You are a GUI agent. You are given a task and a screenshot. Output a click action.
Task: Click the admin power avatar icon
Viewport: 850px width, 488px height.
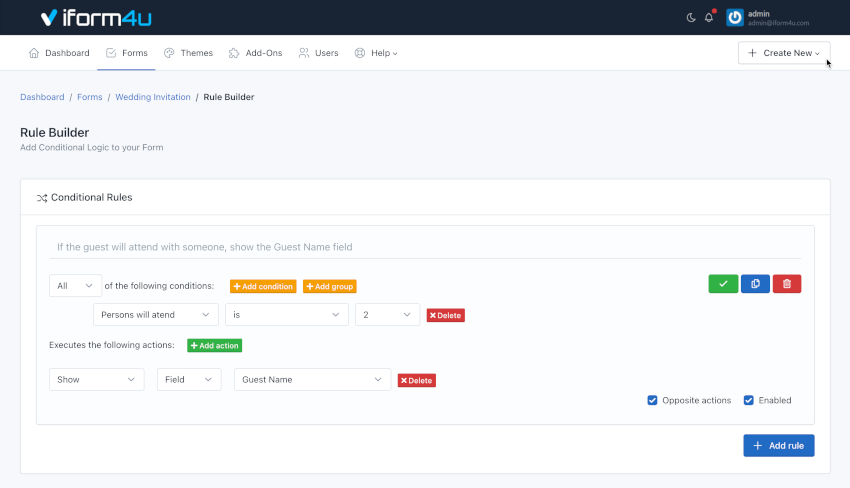click(735, 18)
